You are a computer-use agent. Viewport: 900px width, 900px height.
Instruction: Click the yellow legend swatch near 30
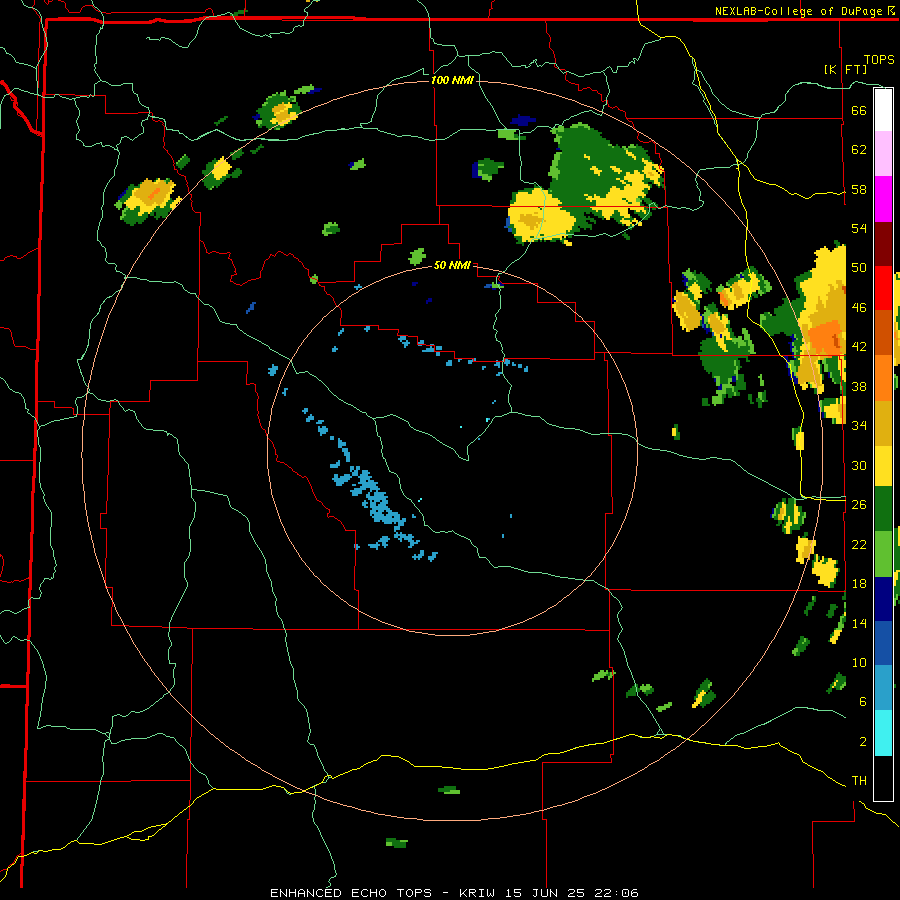883,465
